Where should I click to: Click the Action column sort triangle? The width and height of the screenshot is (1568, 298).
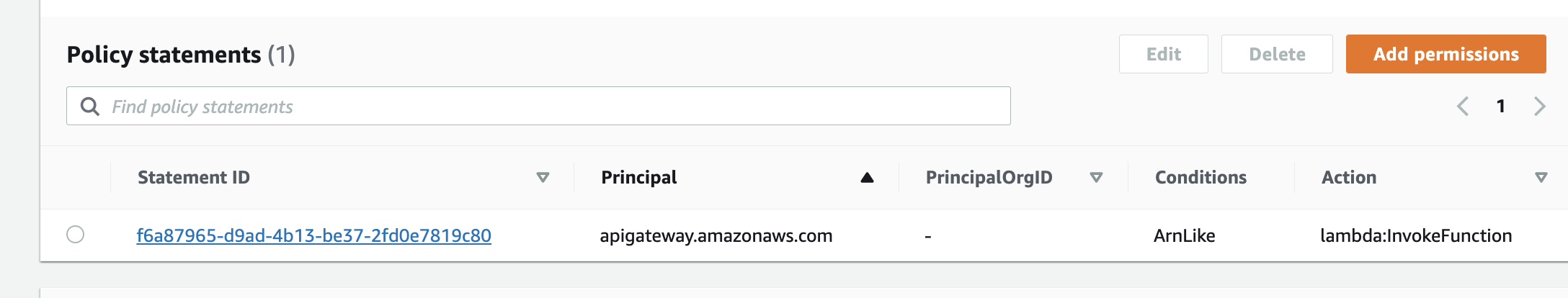1541,178
